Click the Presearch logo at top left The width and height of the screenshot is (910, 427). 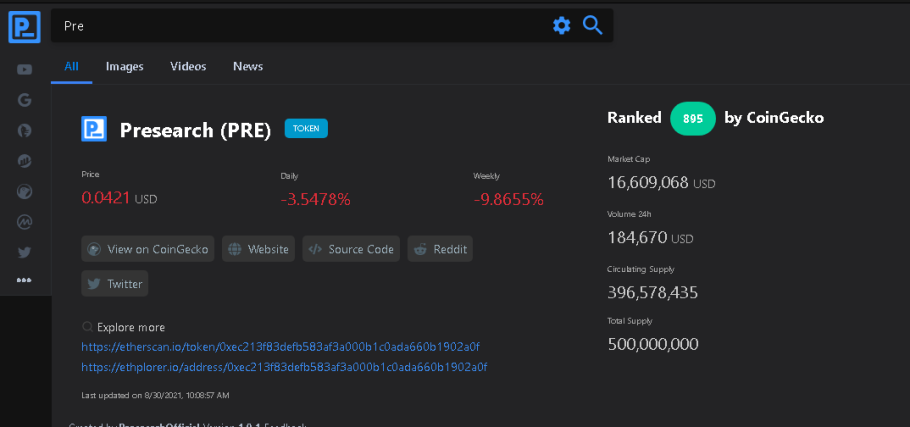click(24, 27)
